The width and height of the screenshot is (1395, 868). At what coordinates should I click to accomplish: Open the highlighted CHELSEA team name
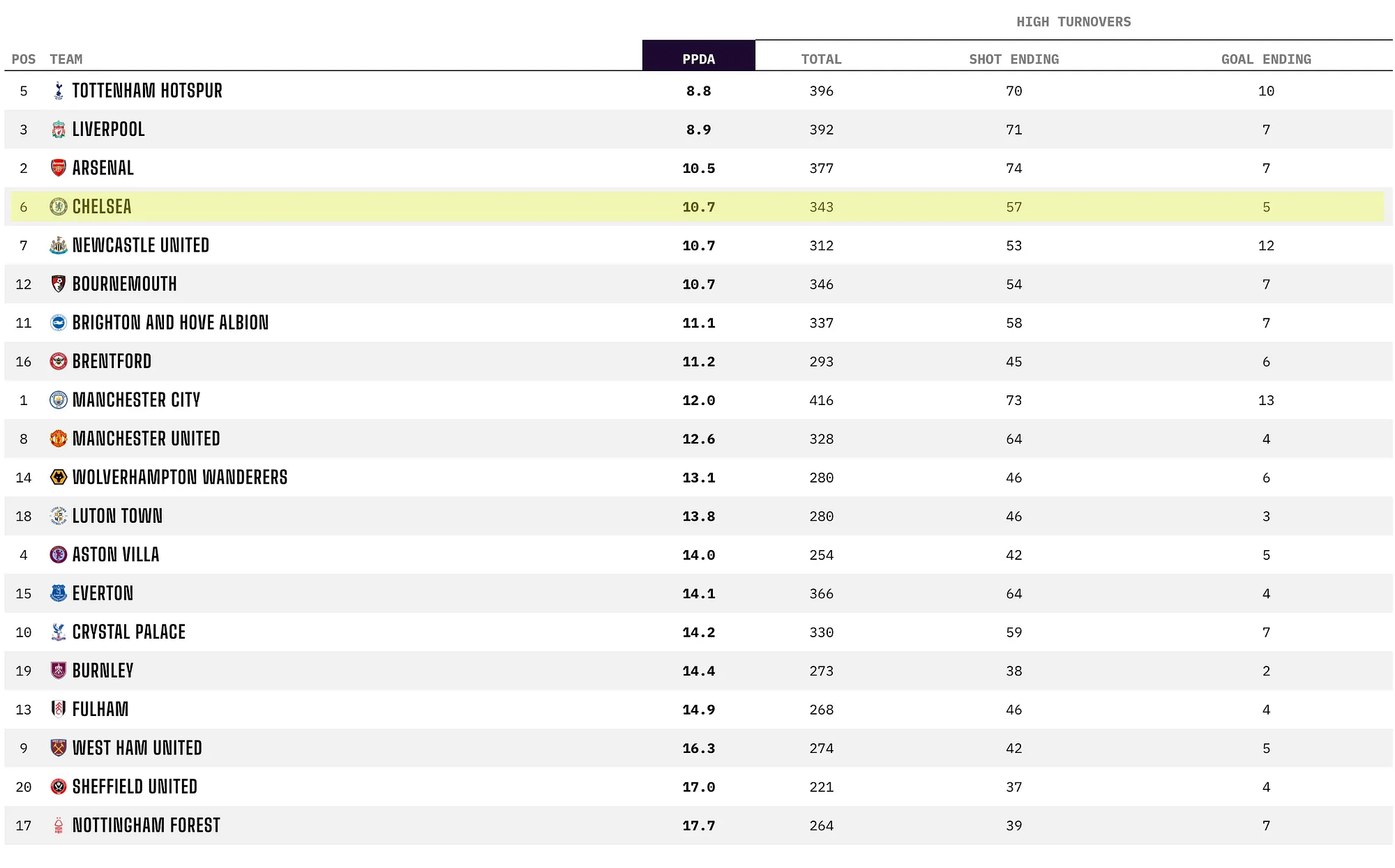click(102, 206)
